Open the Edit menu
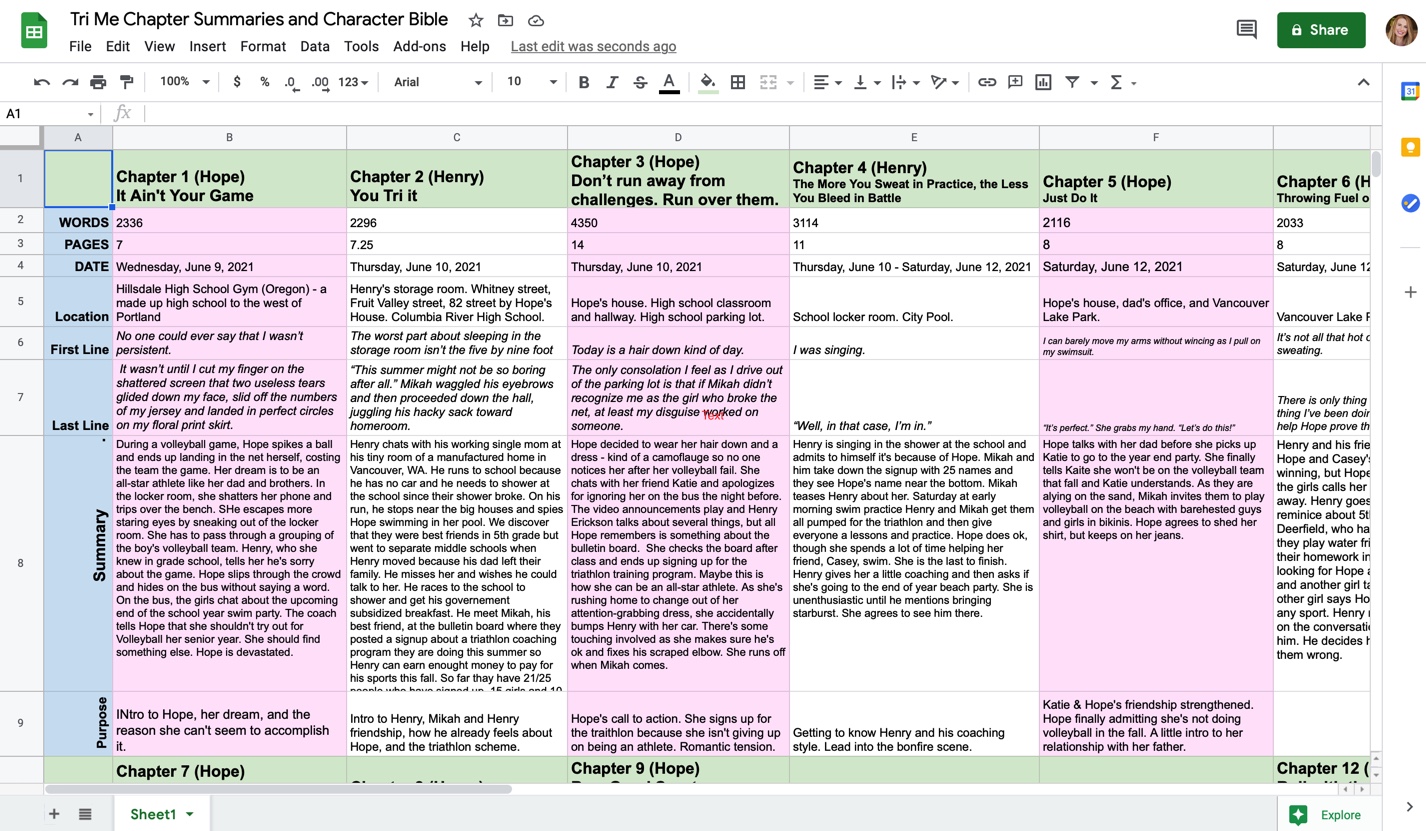 (118, 46)
